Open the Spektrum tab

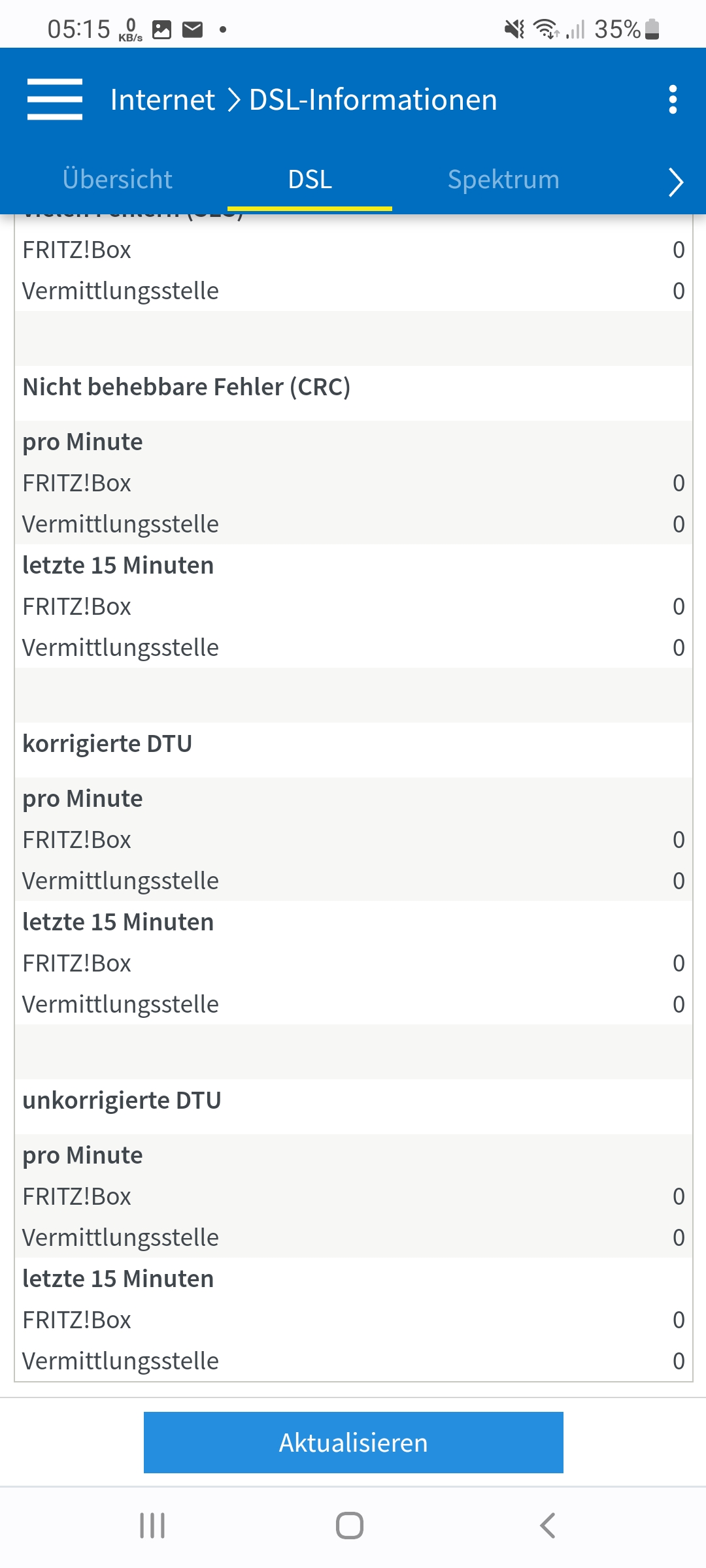click(x=503, y=180)
